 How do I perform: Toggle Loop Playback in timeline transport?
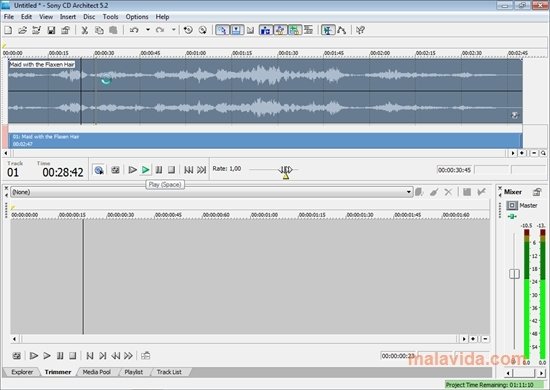115,170
